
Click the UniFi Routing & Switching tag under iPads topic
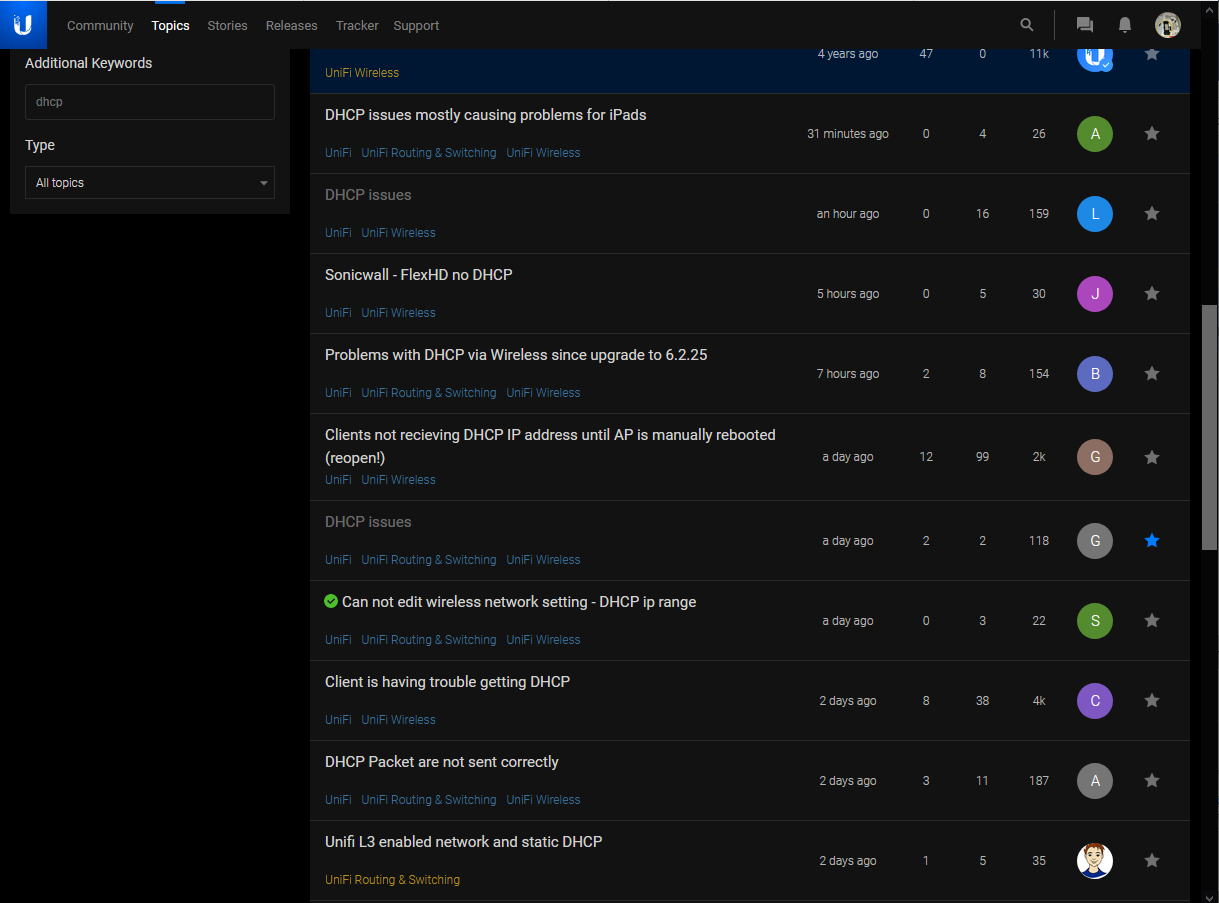click(x=429, y=153)
